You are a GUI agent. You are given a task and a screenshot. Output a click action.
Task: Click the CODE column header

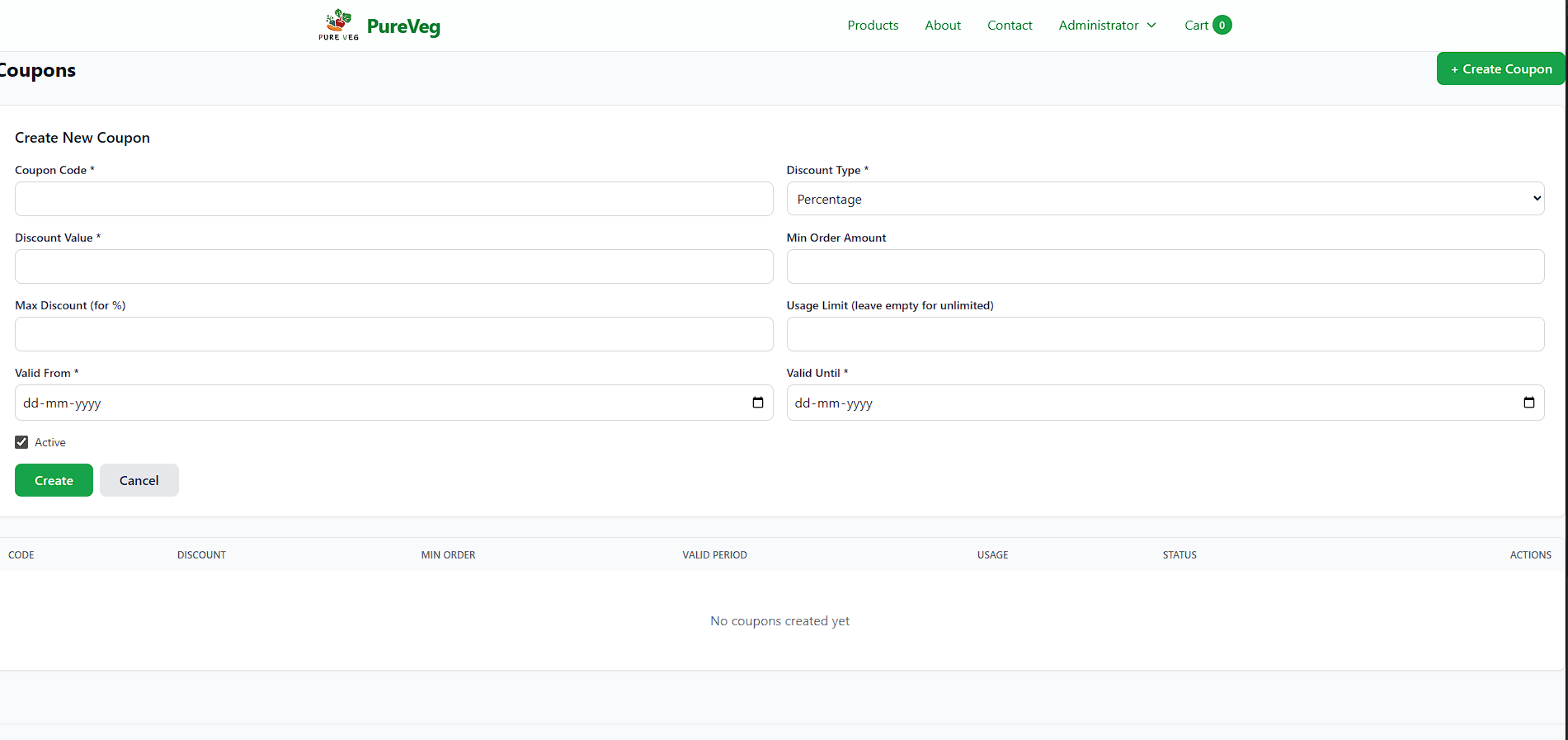coord(21,554)
